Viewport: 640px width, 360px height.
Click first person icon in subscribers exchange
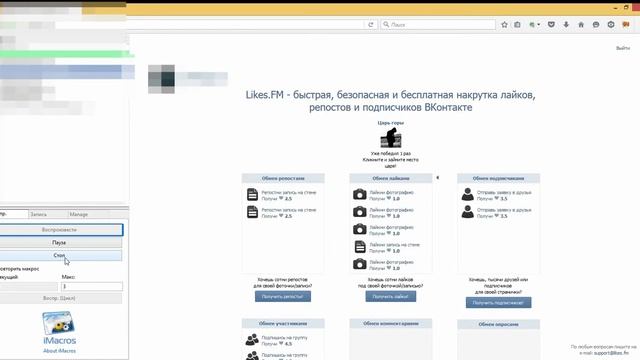(468, 194)
